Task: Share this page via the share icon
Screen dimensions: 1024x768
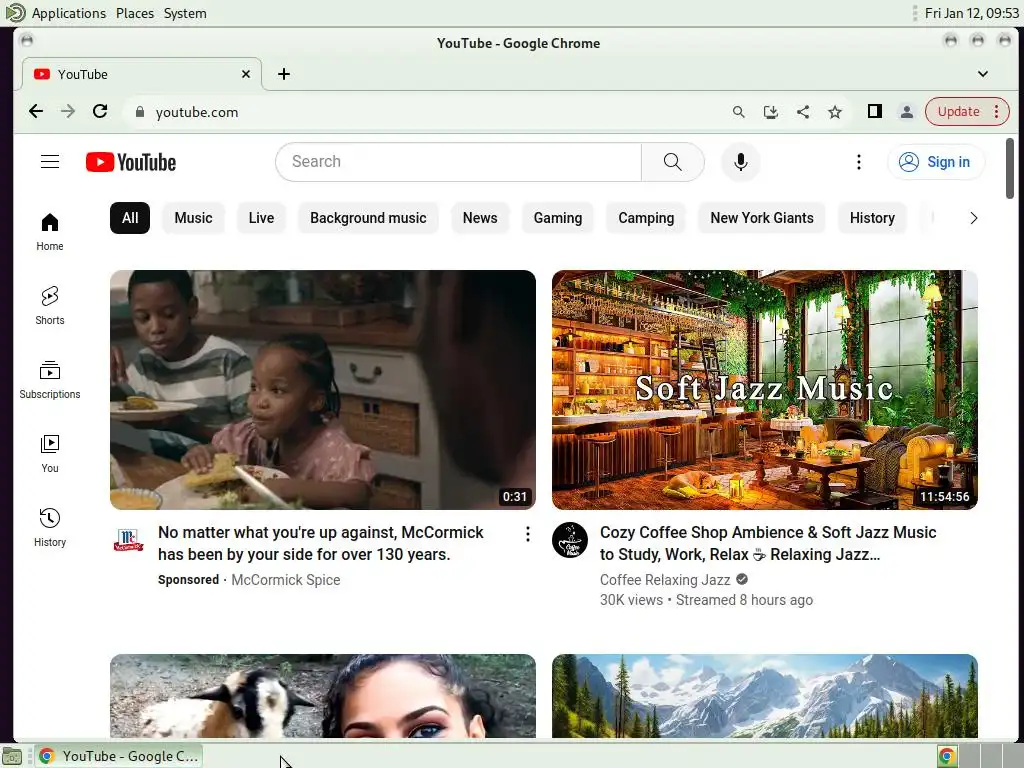Action: (x=803, y=112)
